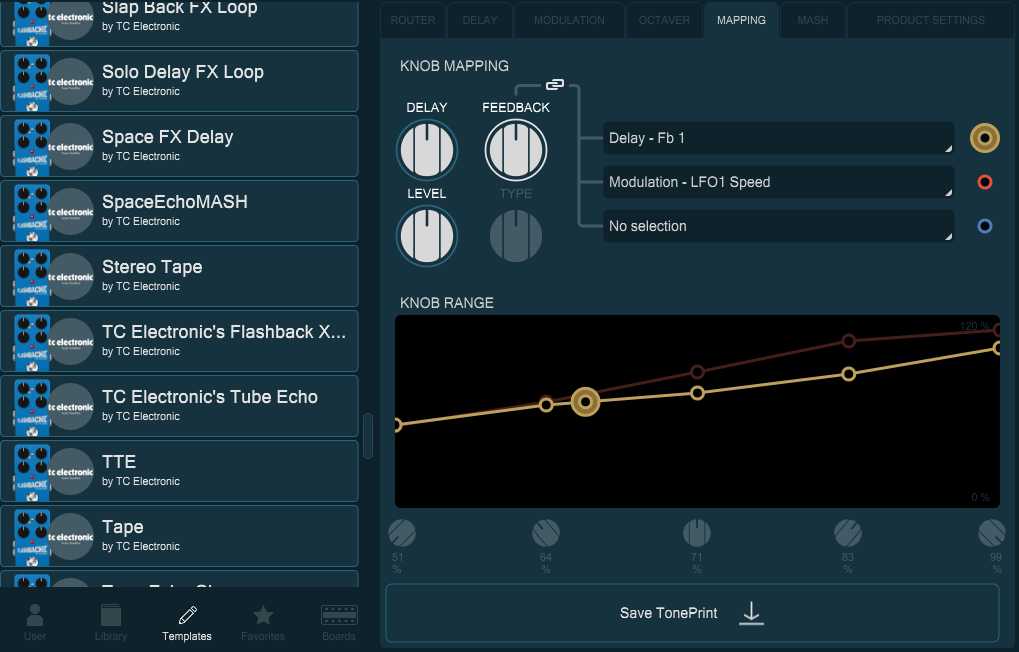Select the TC Electronic's Flashback X... template
Screen dimensions: 1019x652
(179, 341)
